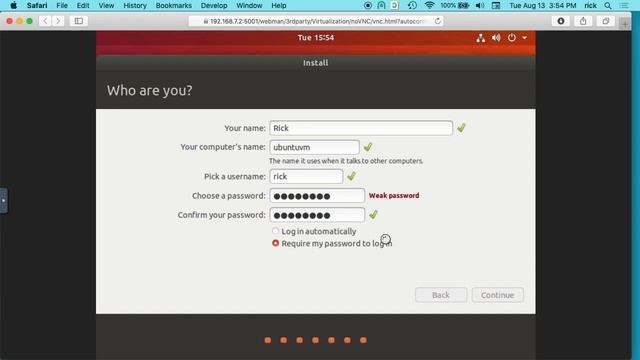Open the Window menu
640x360 pixels.
pyautogui.click(x=249, y=5)
